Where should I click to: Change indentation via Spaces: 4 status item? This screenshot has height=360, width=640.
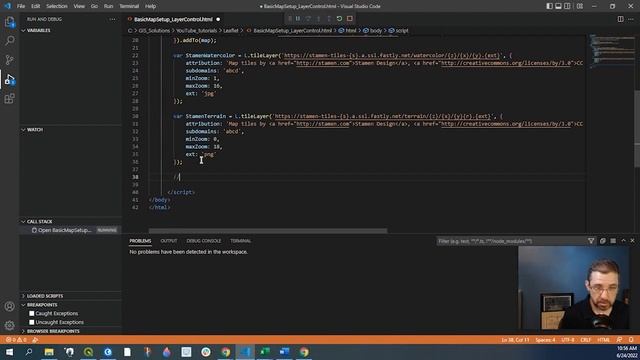(545, 340)
